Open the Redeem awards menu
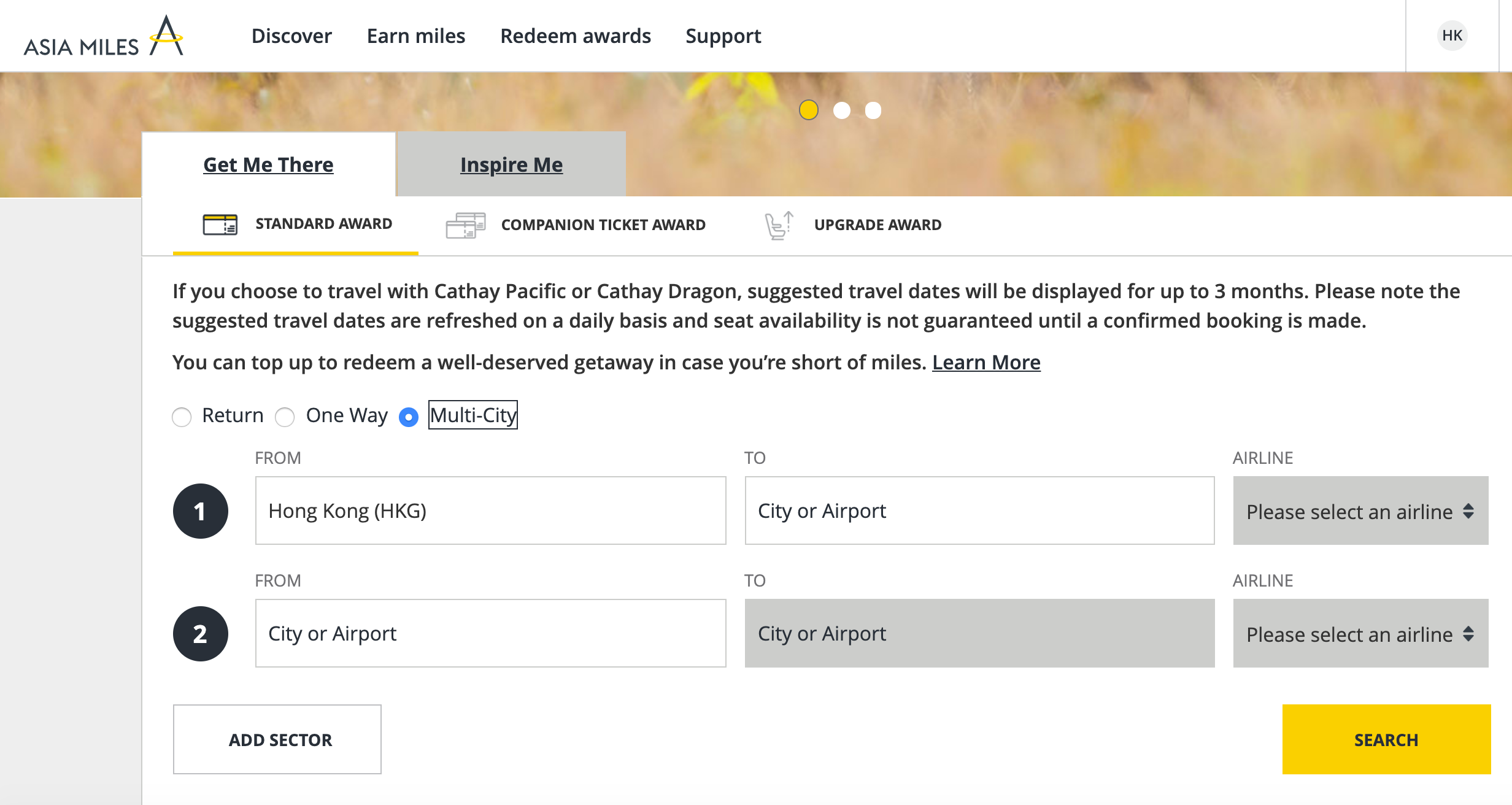 pyautogui.click(x=575, y=36)
